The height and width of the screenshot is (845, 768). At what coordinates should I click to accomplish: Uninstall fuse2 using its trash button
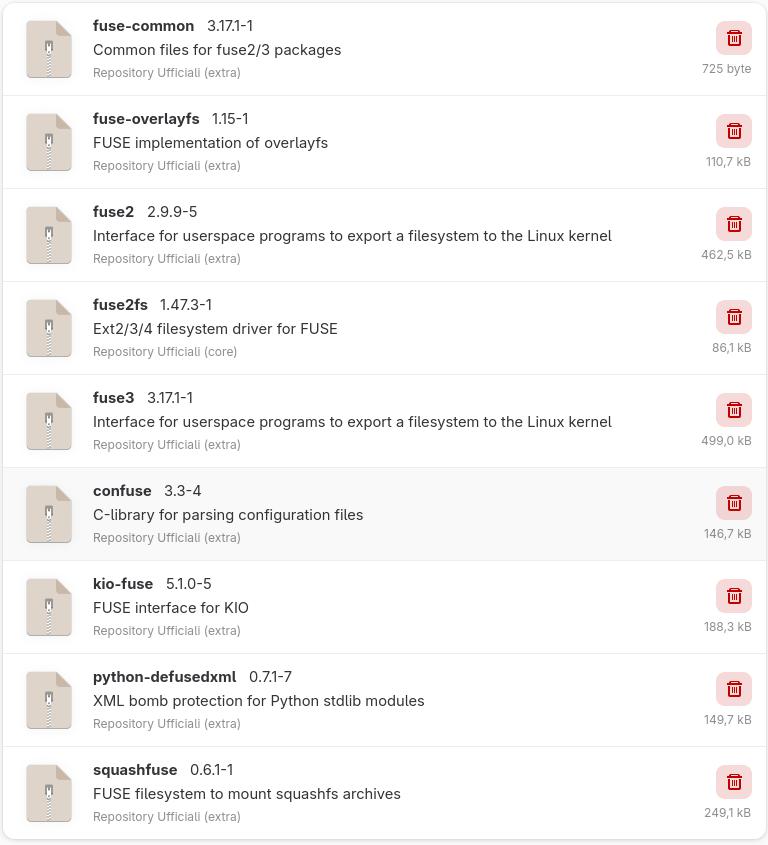[734, 224]
